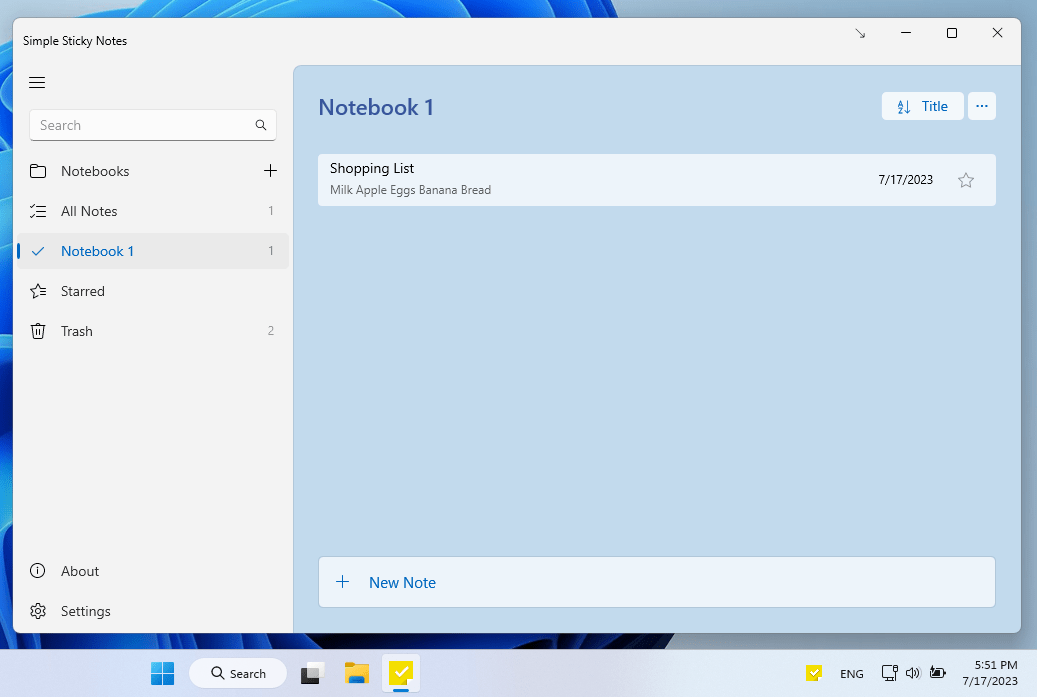Select All Notes in sidebar
The image size is (1037, 697).
(89, 211)
